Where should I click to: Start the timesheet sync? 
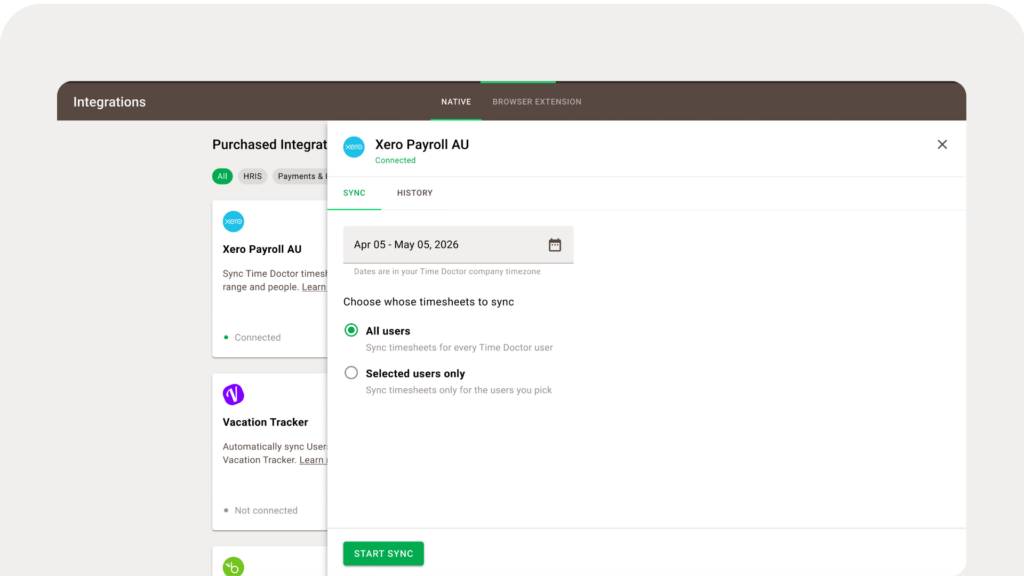383,554
